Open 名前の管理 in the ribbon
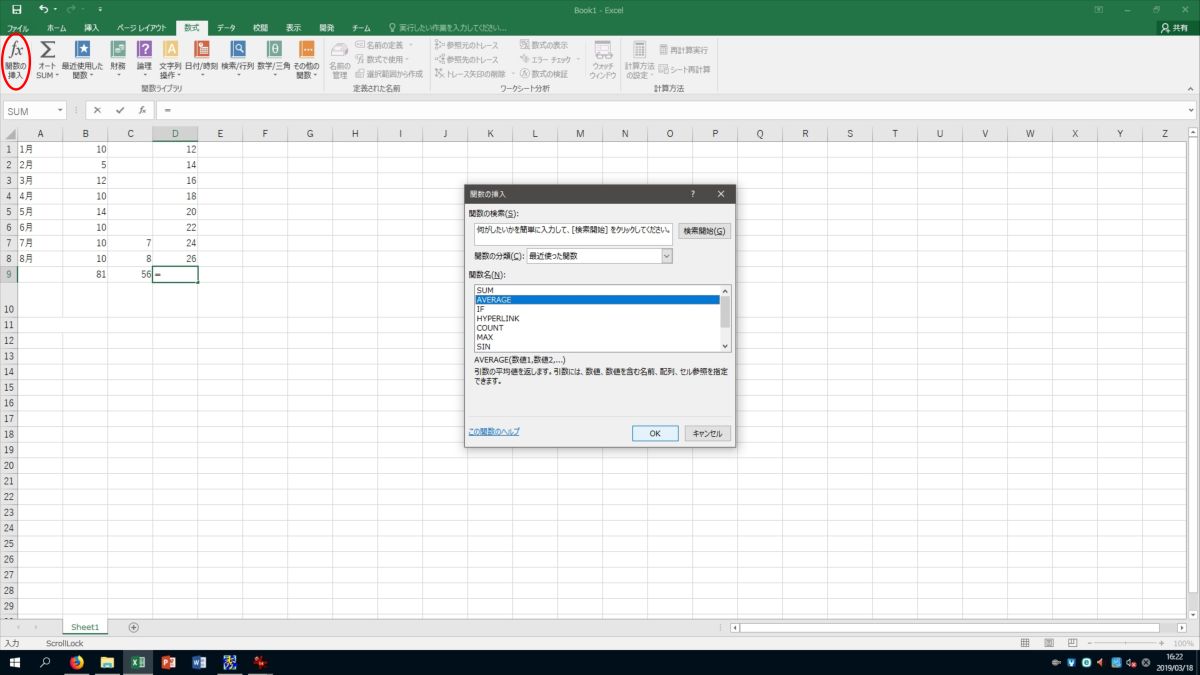 point(339,60)
